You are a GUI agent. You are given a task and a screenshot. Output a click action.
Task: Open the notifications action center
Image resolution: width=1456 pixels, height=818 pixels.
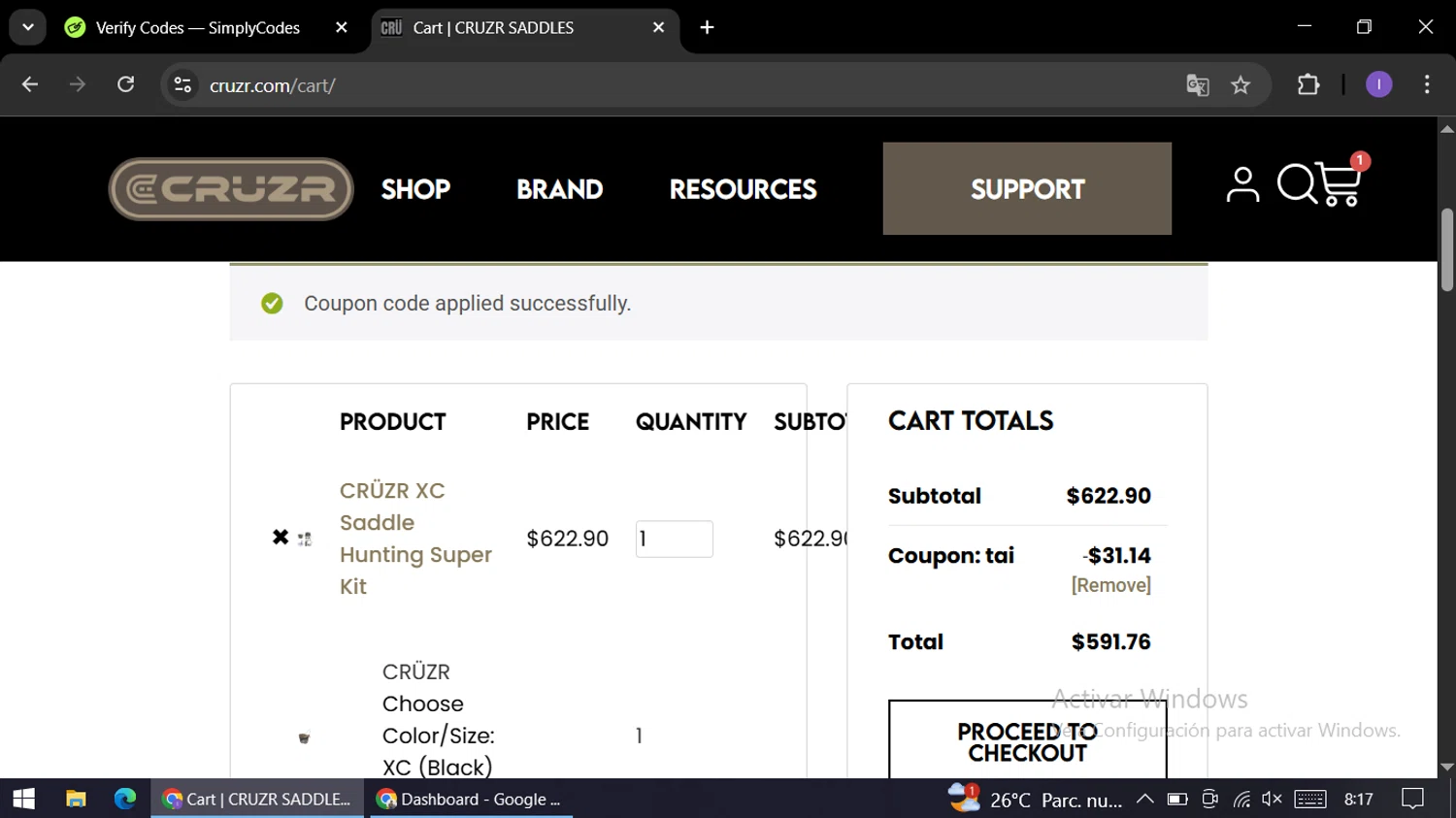[1413, 799]
